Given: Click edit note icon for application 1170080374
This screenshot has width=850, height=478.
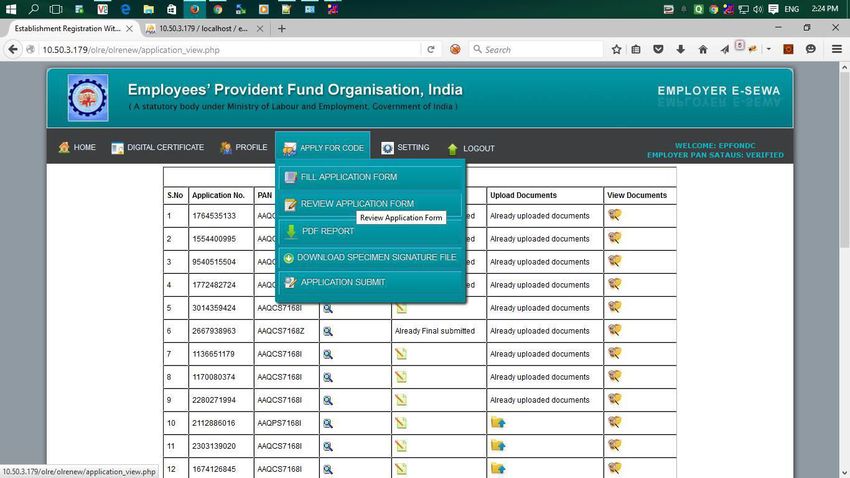Looking at the screenshot, I should pyautogui.click(x=401, y=377).
